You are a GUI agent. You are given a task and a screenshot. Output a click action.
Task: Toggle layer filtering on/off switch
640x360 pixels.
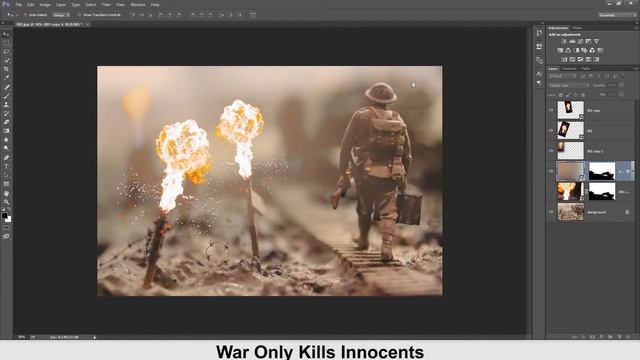(x=623, y=76)
